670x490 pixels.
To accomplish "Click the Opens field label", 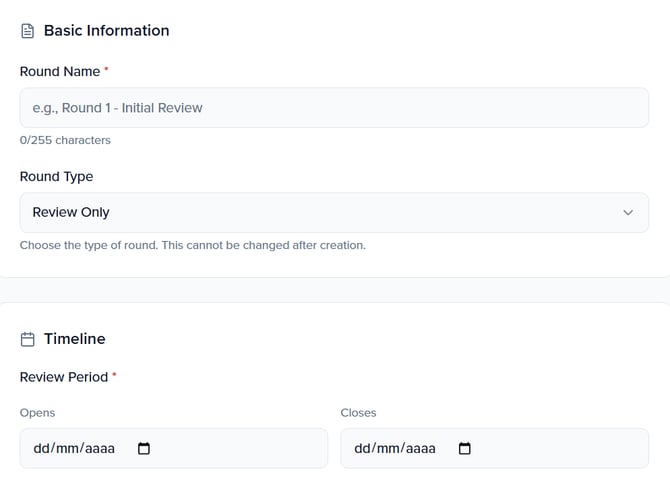I will pyautogui.click(x=37, y=413).
